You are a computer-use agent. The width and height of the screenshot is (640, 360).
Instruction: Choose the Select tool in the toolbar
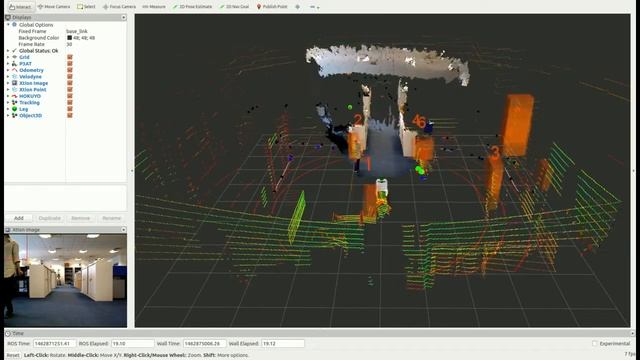pyautogui.click(x=86, y=7)
